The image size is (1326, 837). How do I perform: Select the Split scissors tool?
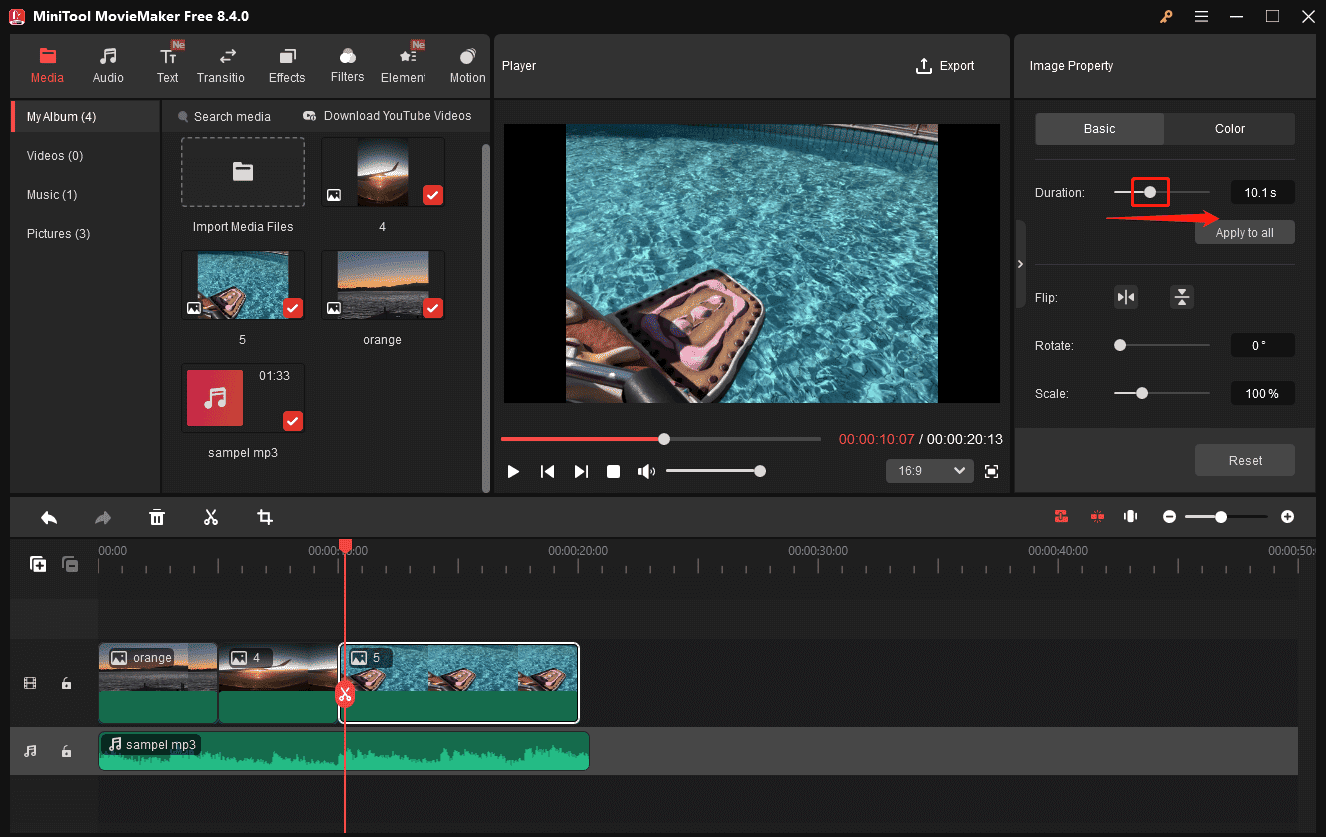[x=211, y=517]
